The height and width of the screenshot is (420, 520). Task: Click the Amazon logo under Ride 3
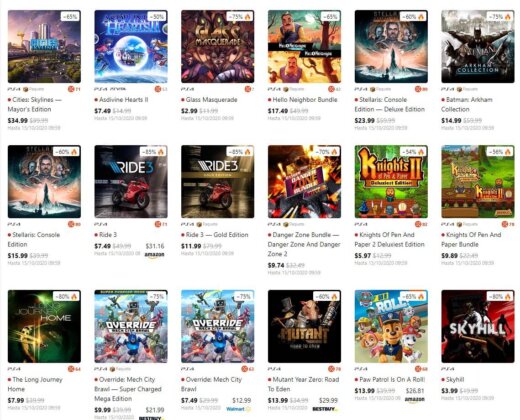point(154,255)
